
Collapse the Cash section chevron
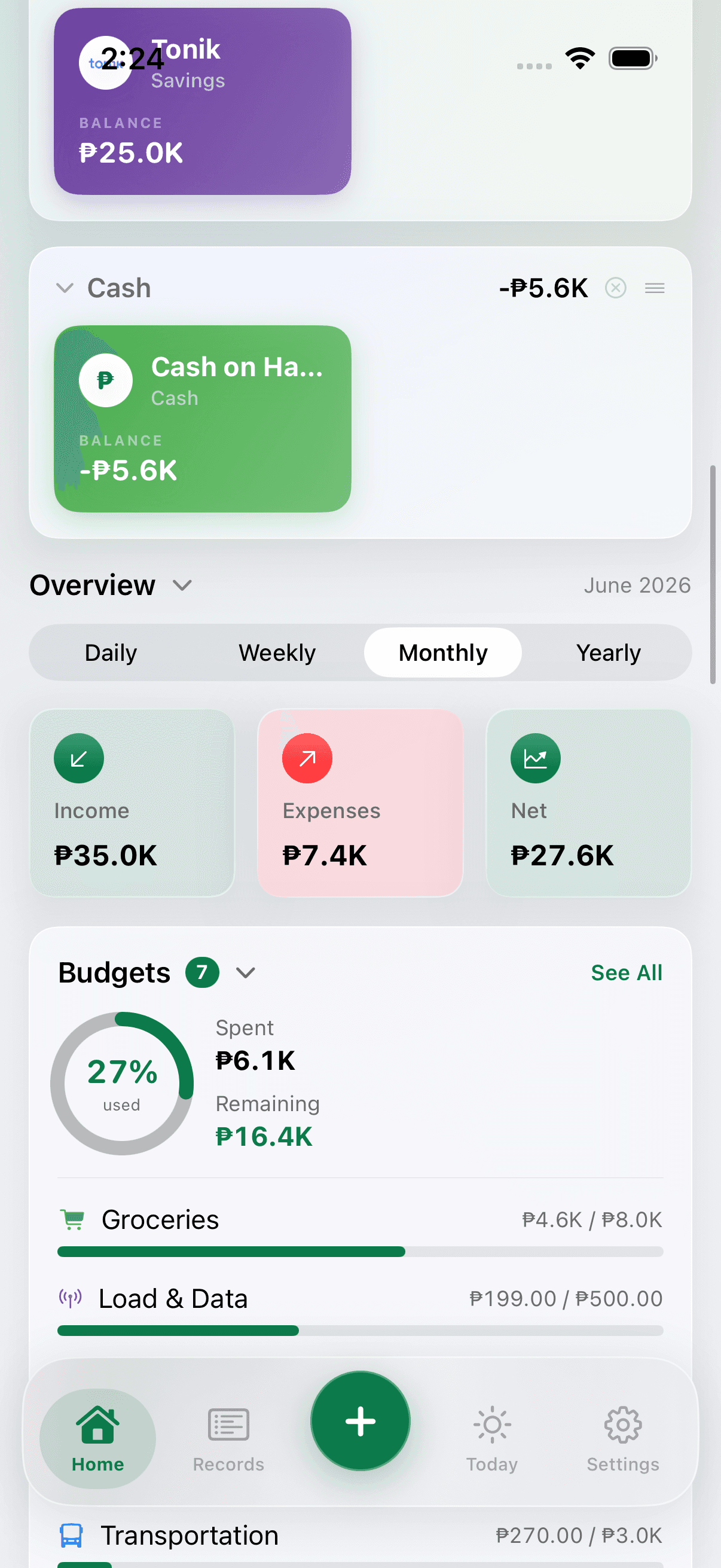65,288
